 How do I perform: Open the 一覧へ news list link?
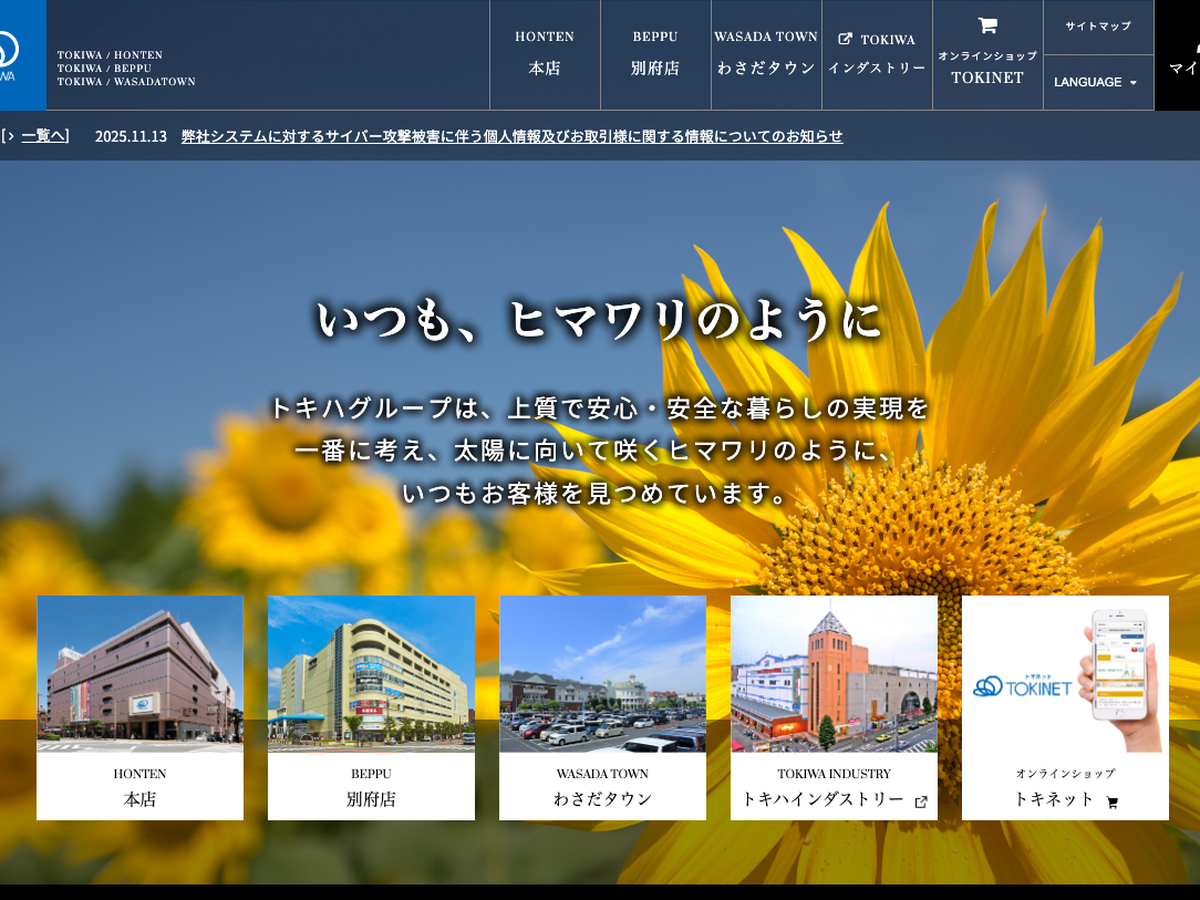click(43, 136)
